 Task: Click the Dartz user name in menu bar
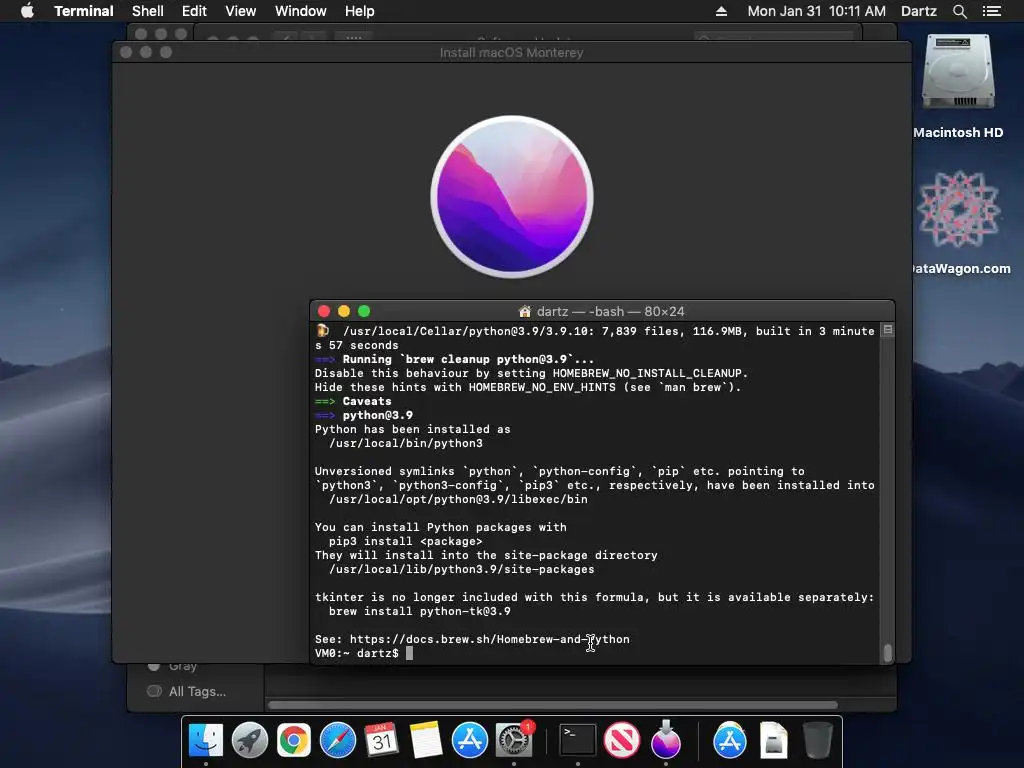click(x=918, y=11)
